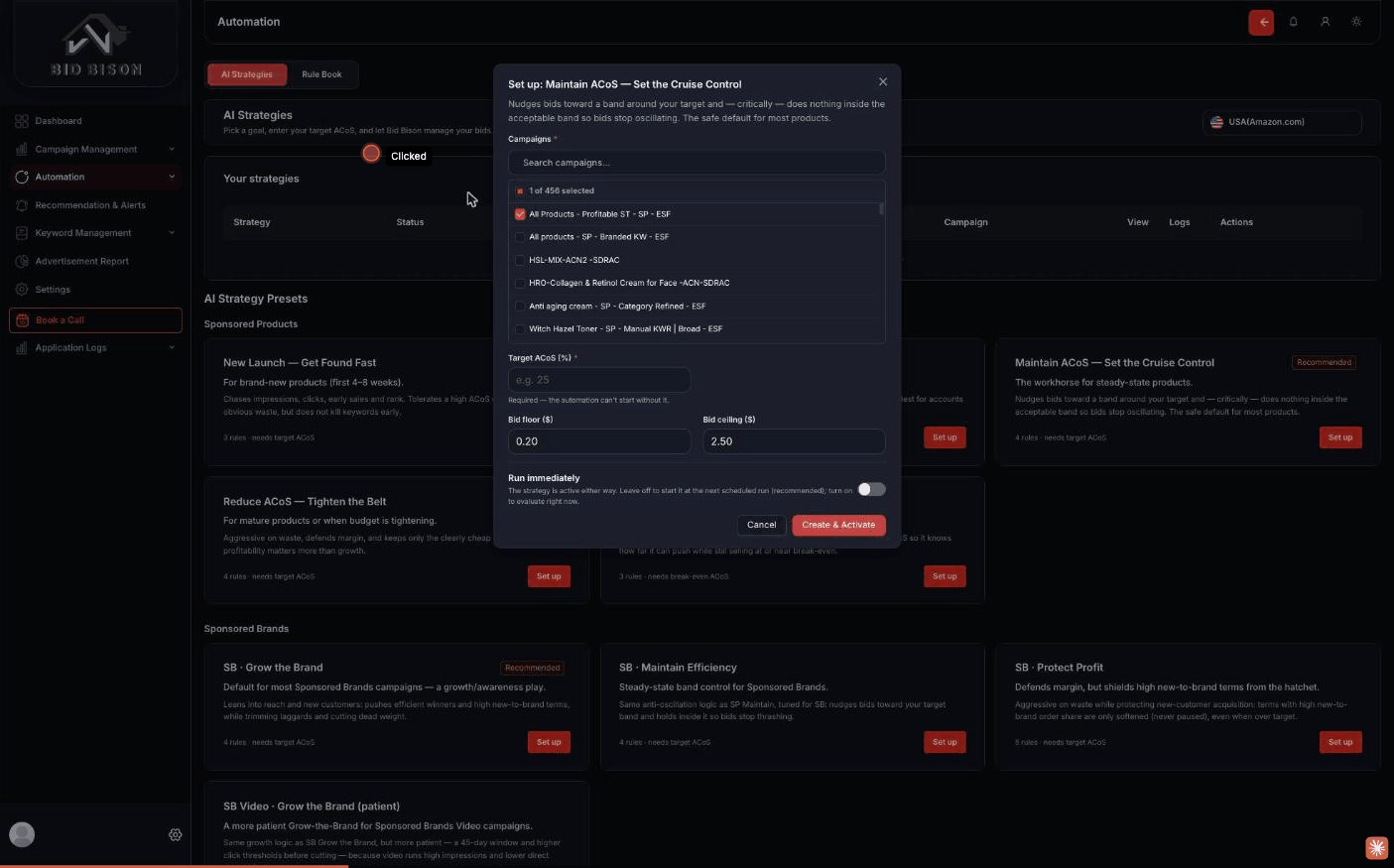The height and width of the screenshot is (868, 1394).
Task: Check All products - SP - Branded KW - ESF
Action: pos(520,237)
